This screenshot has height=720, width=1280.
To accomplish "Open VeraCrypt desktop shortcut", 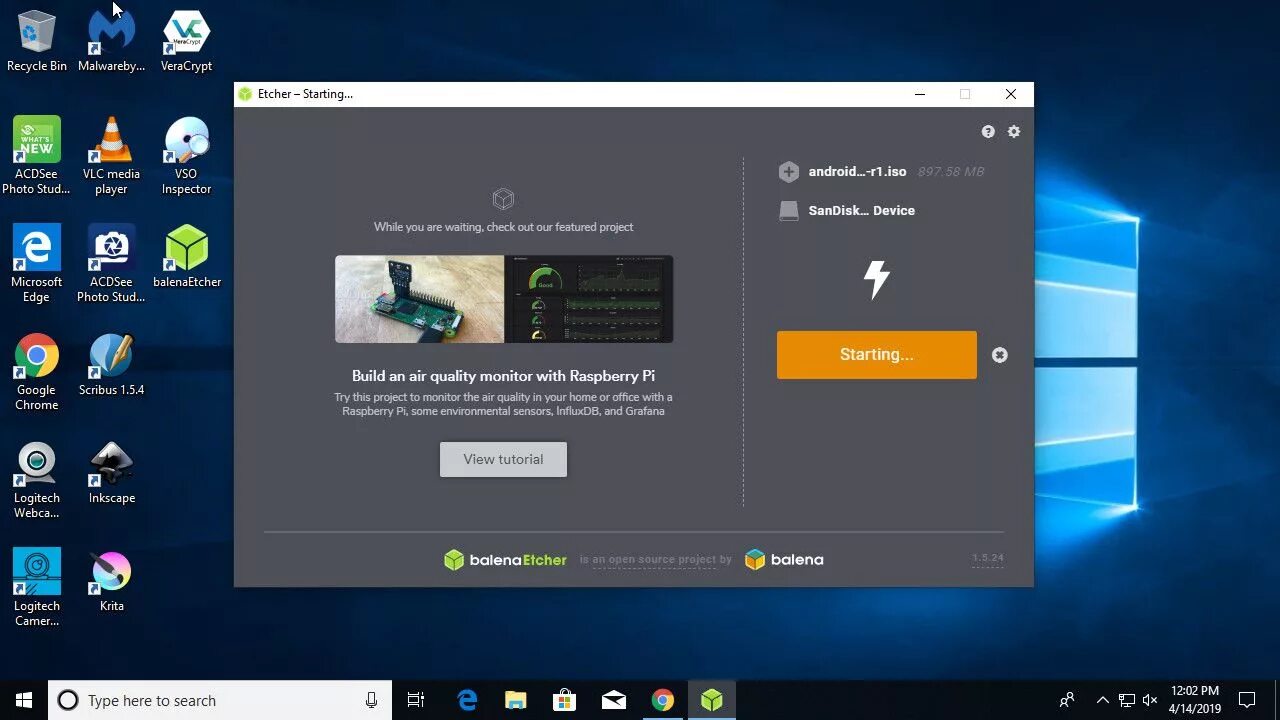I will pos(186,42).
